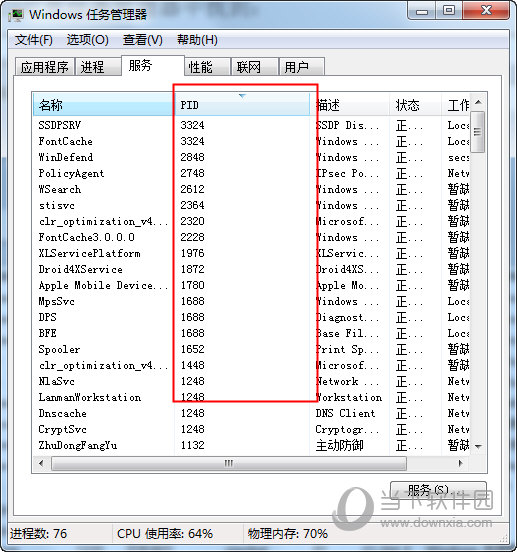Select clr_optimization_v4 row with PID 1448
Screen dimensions: 517x552
click(x=251, y=366)
